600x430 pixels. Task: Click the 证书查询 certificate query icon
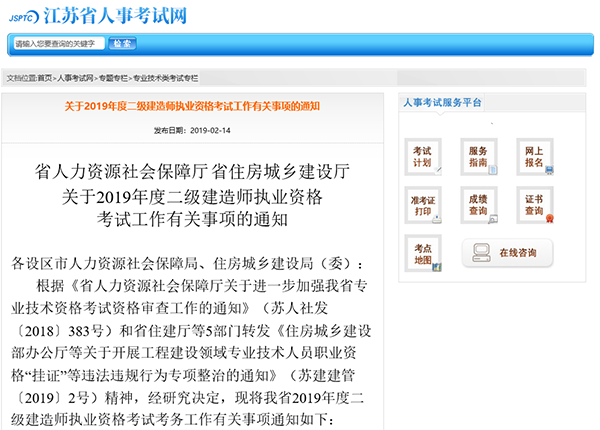pyautogui.click(x=535, y=205)
